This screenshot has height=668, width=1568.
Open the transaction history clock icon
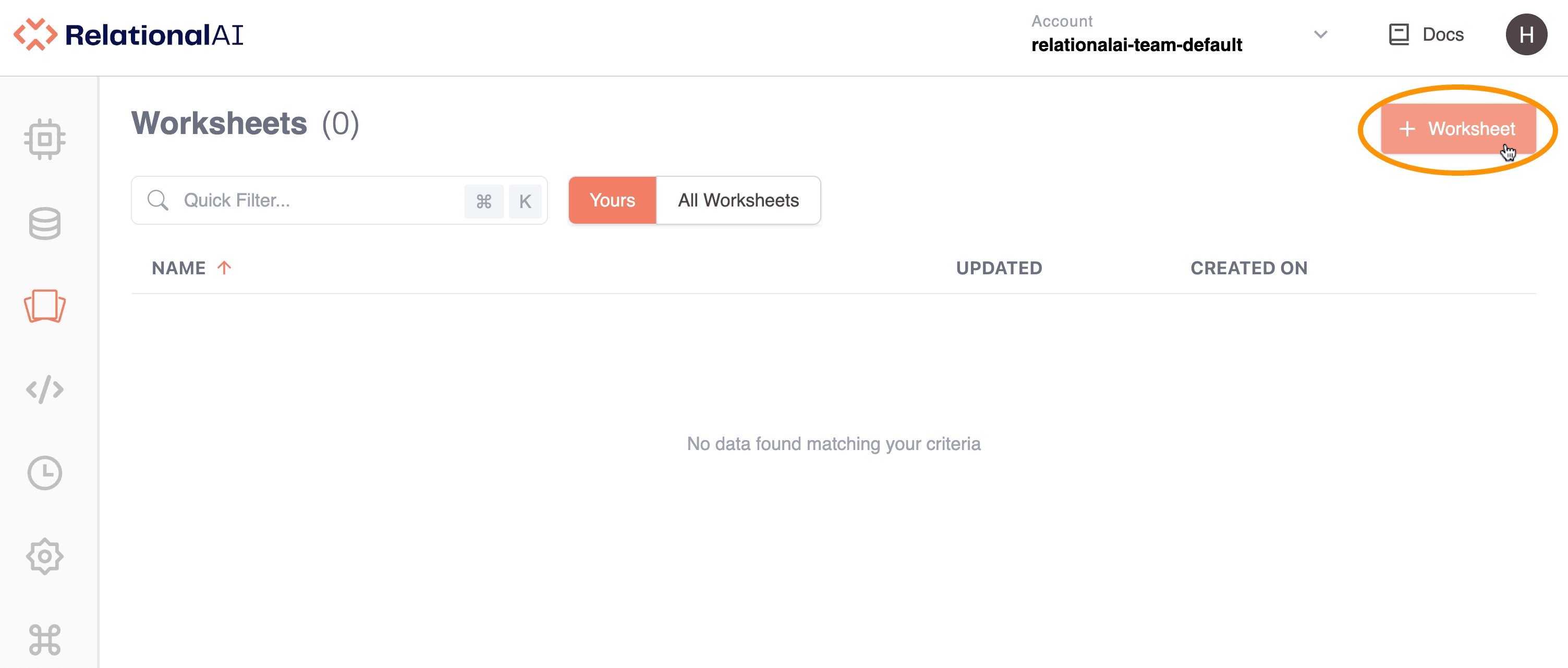(44, 472)
